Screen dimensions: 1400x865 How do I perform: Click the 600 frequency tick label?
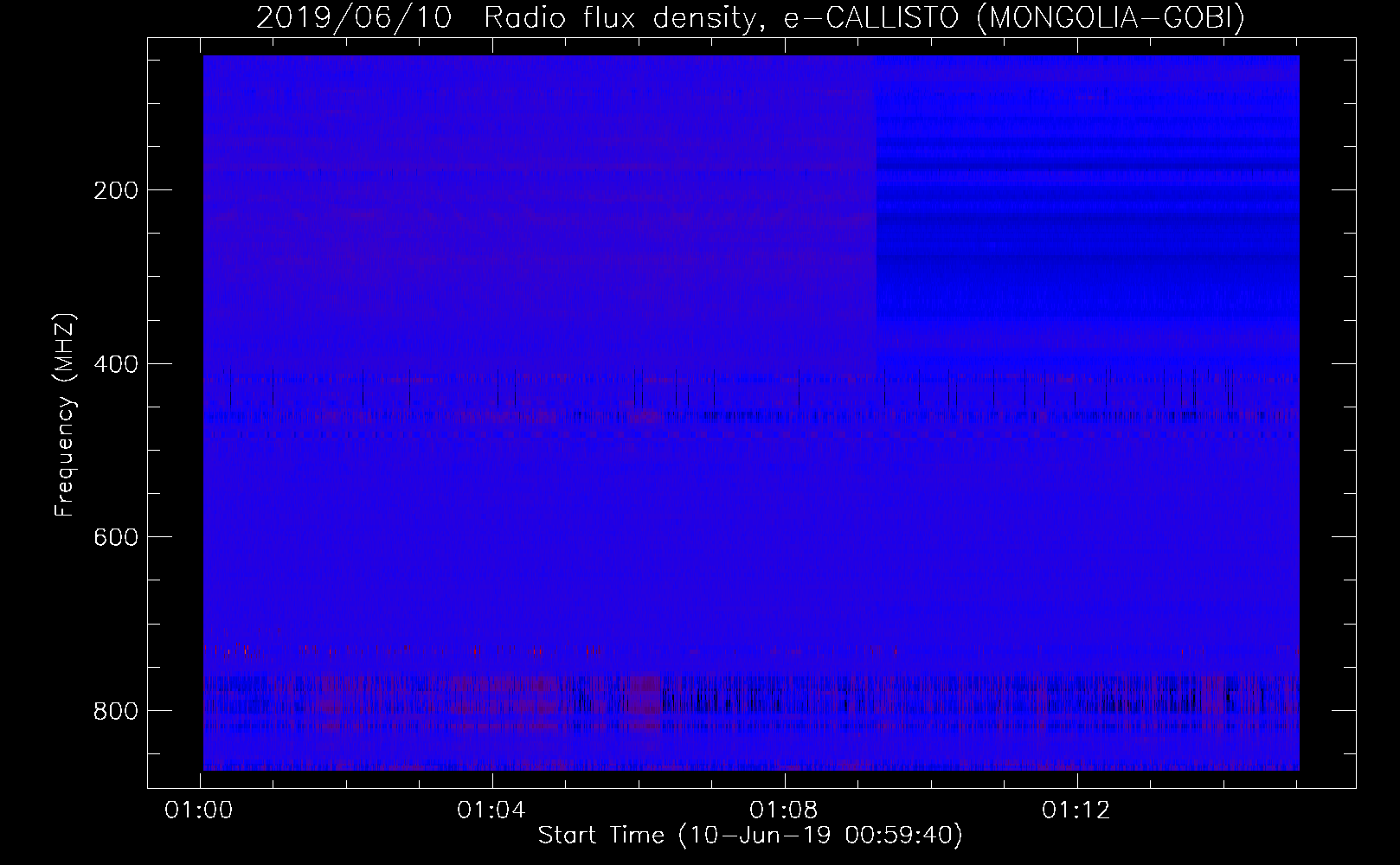tap(115, 537)
